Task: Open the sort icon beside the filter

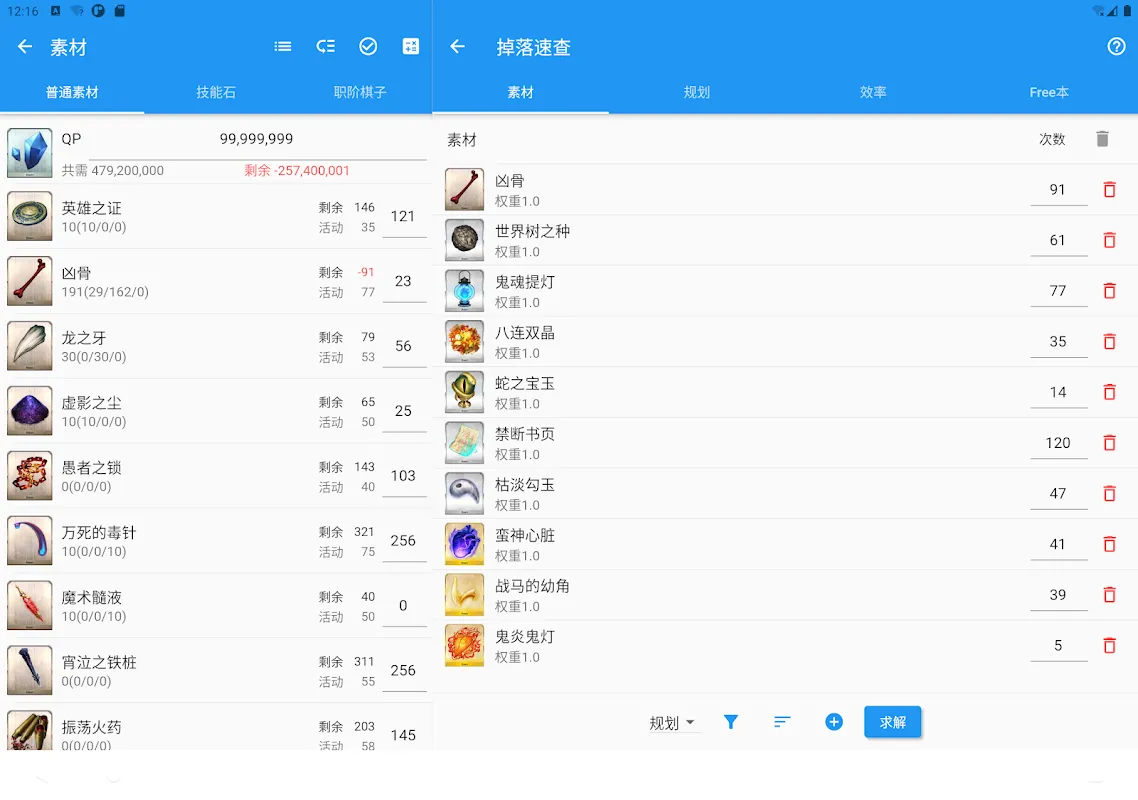Action: pos(782,722)
